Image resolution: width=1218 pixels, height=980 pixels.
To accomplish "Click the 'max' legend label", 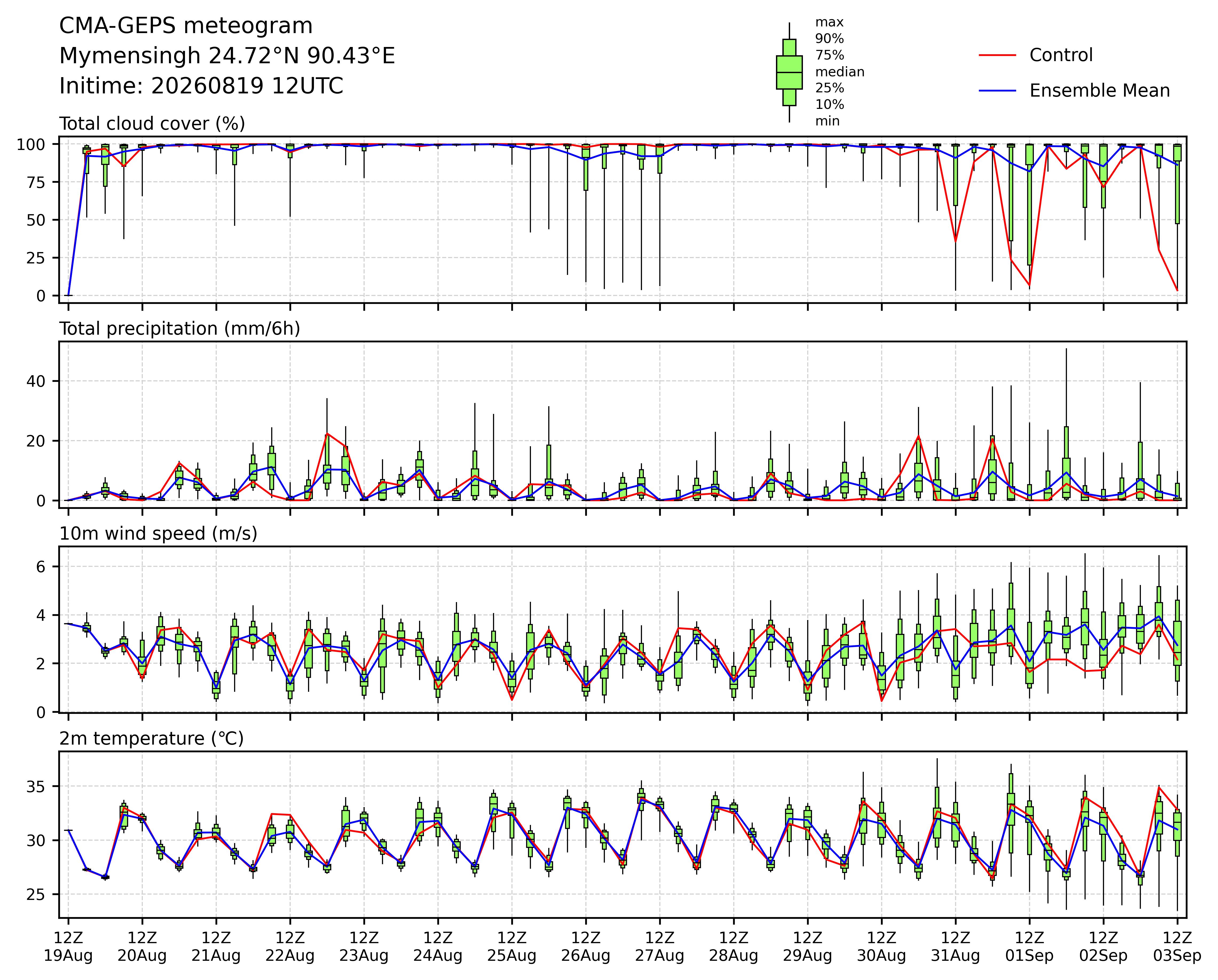I will pos(829,23).
